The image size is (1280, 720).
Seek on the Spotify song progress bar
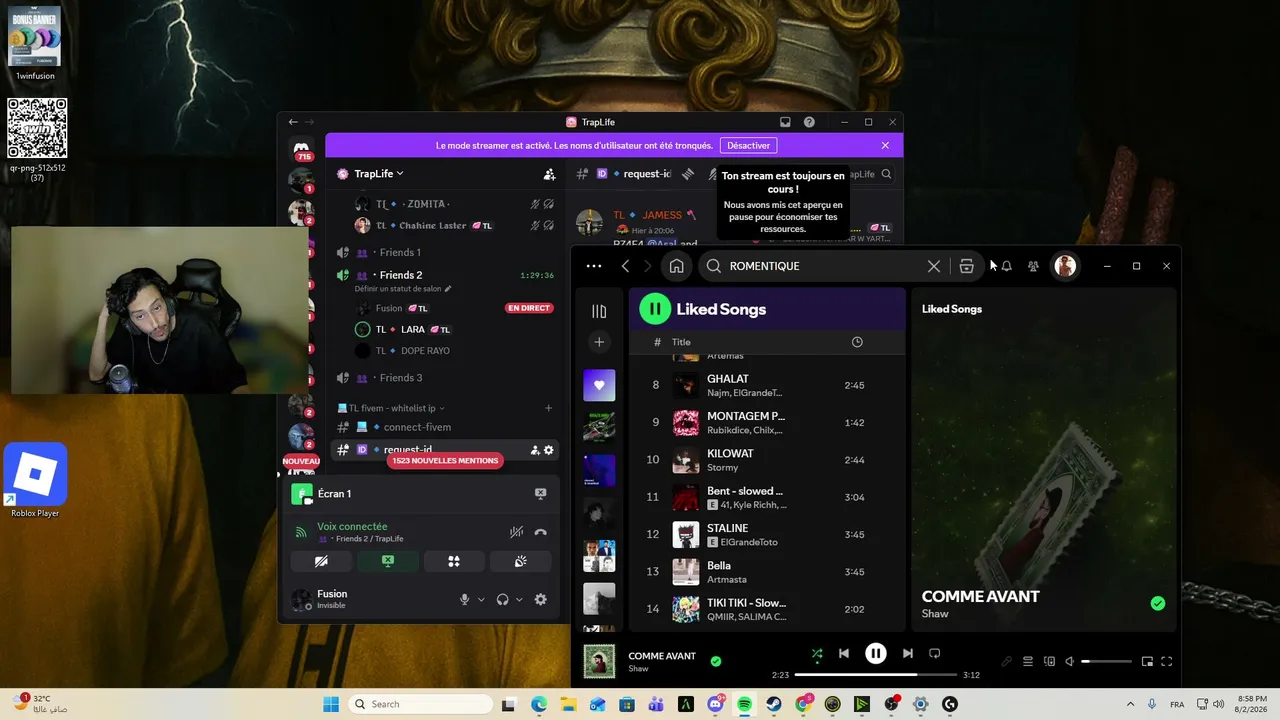tap(876, 675)
